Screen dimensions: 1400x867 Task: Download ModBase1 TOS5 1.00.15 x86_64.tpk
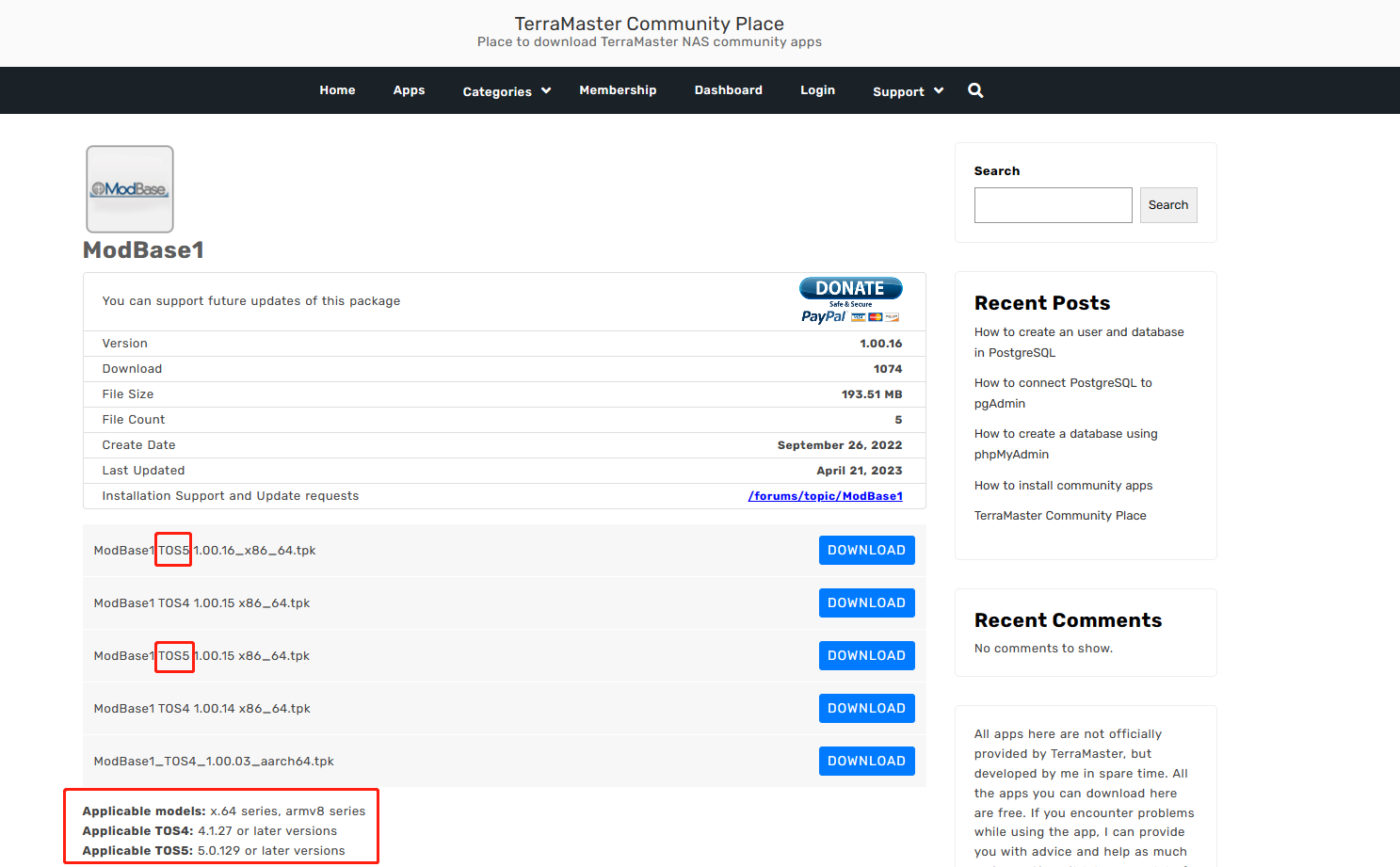[867, 656]
